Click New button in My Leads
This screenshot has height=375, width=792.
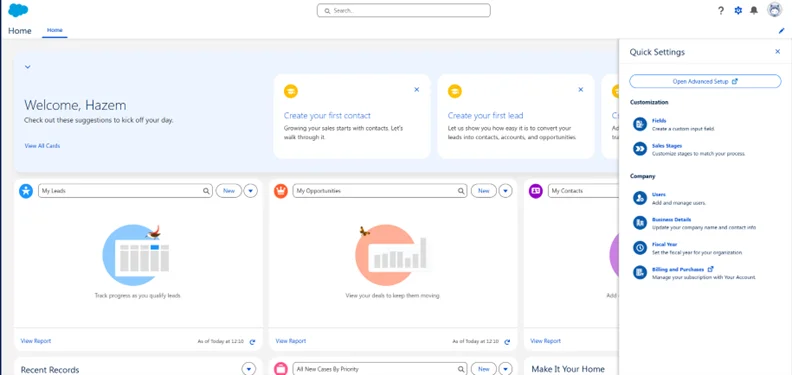click(229, 191)
